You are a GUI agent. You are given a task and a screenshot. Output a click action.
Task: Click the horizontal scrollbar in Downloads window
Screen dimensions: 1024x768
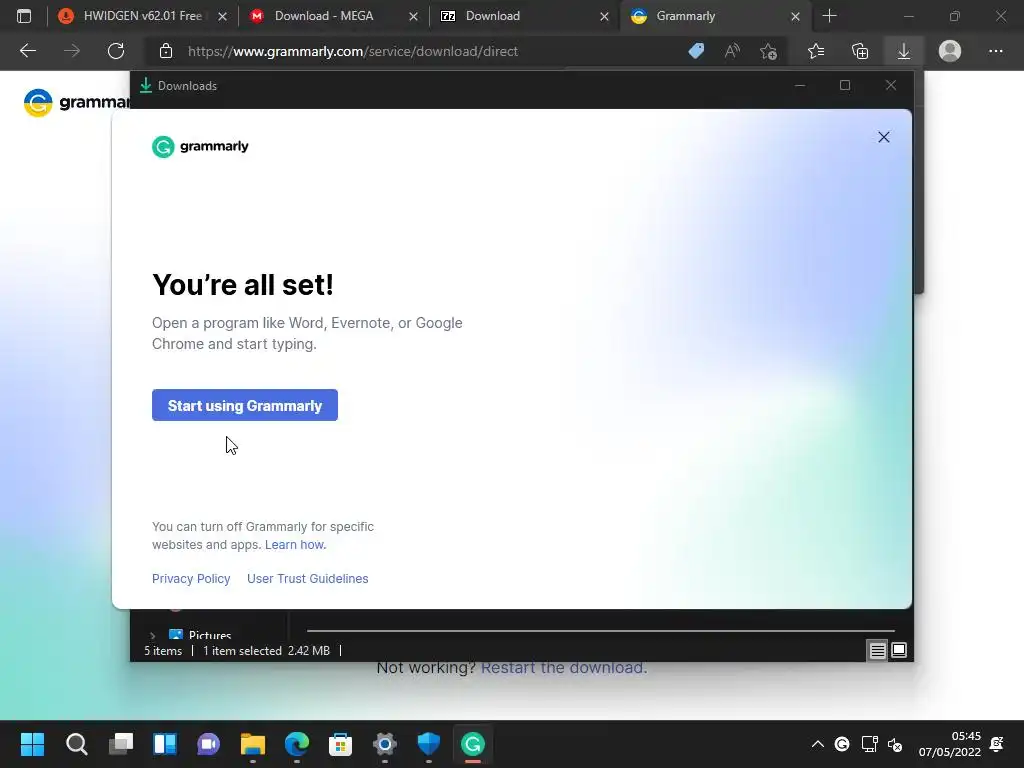point(601,631)
